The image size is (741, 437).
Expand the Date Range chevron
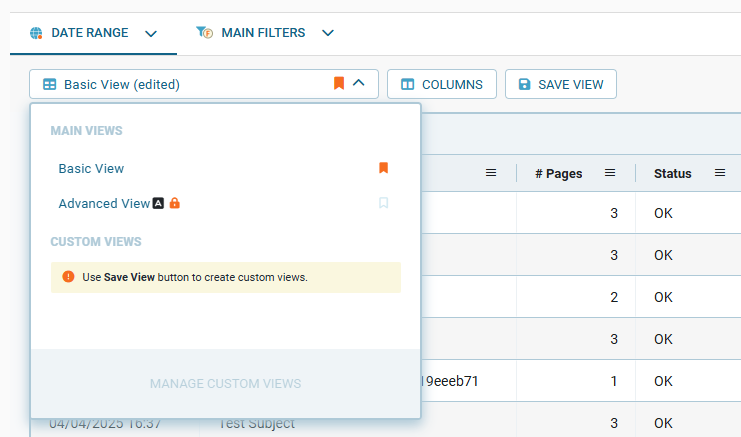[x=151, y=33]
